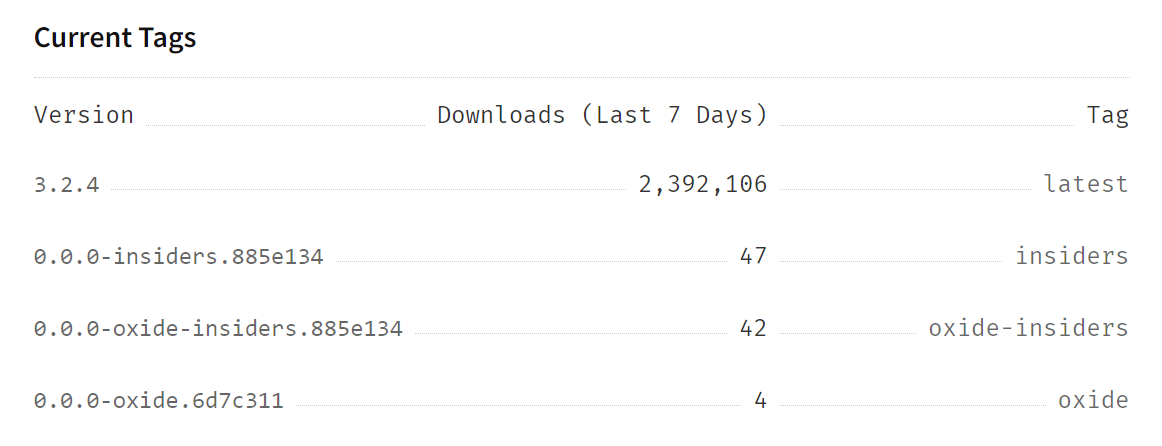
Task: Click the Tag column header
Action: pos(1108,115)
